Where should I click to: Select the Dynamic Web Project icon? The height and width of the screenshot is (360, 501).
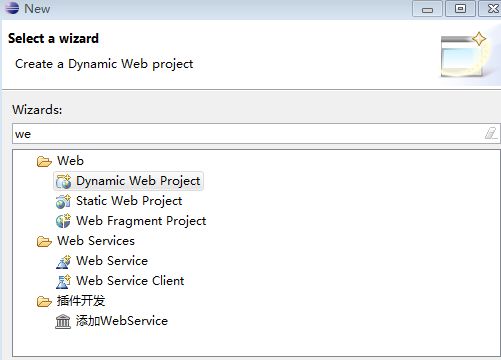click(x=63, y=181)
